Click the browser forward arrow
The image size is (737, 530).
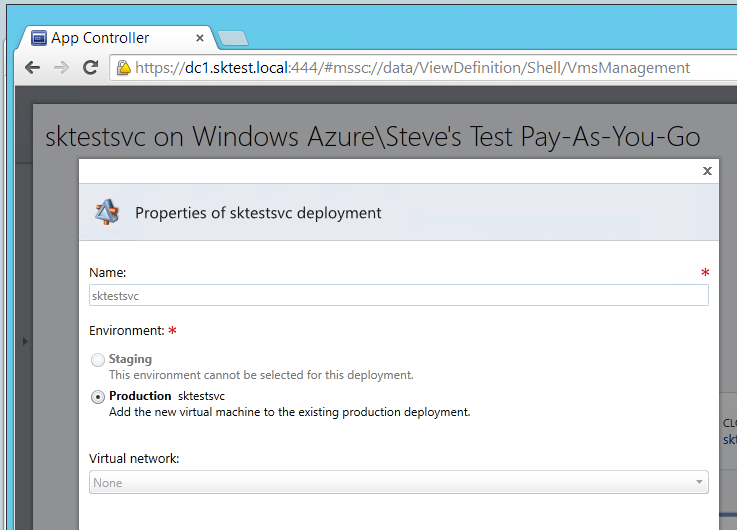click(x=61, y=68)
